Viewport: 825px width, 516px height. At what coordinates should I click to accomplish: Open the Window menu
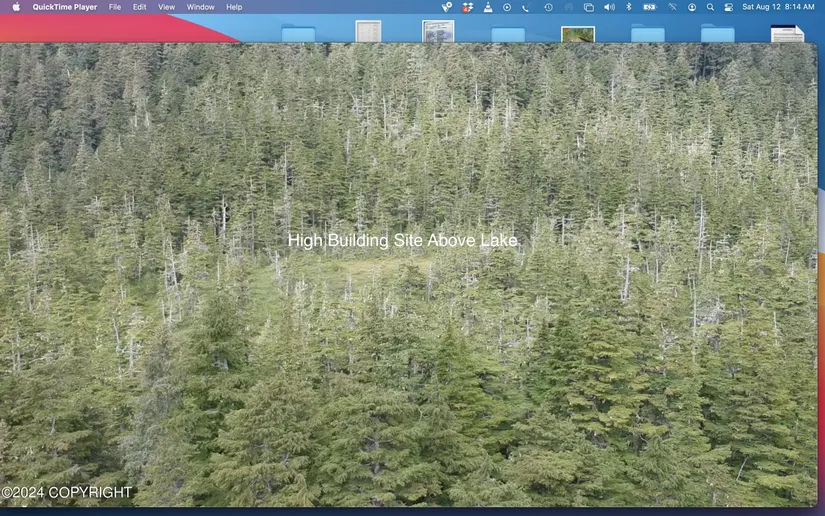click(x=200, y=7)
